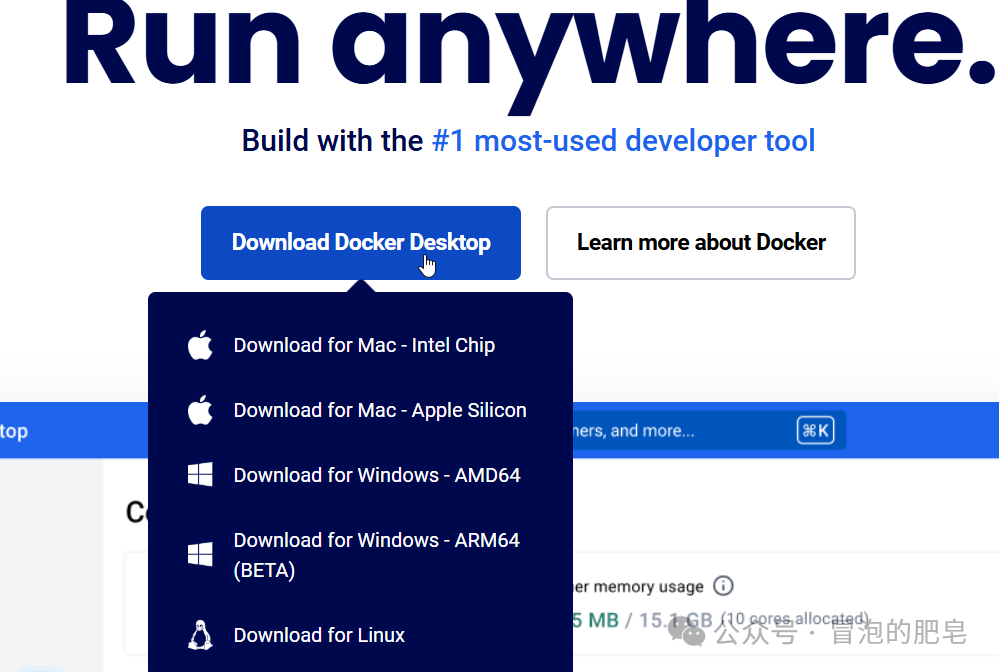
Task: Pick "Download for Windows - AMD64" option
Action: coord(376,475)
